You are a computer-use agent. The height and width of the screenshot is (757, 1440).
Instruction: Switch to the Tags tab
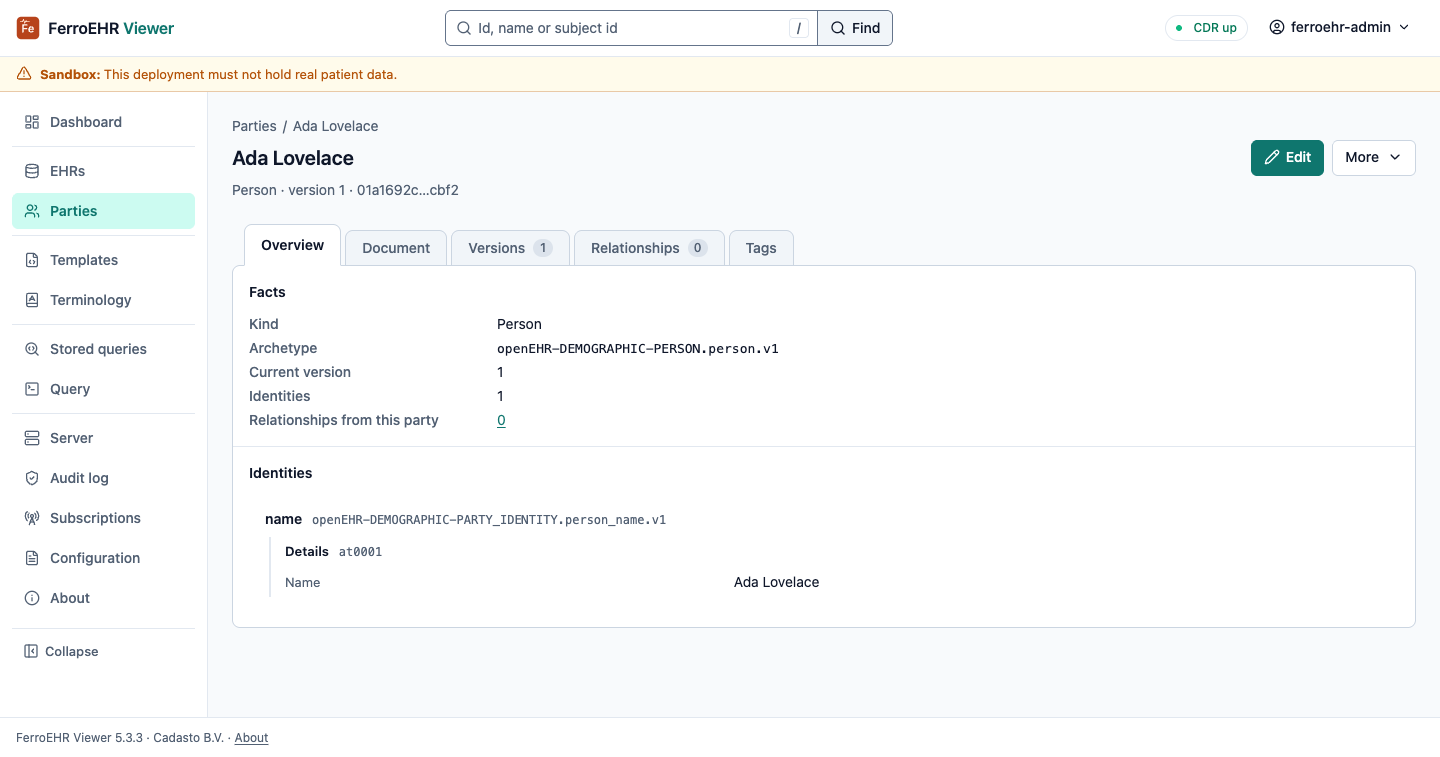[x=761, y=248]
